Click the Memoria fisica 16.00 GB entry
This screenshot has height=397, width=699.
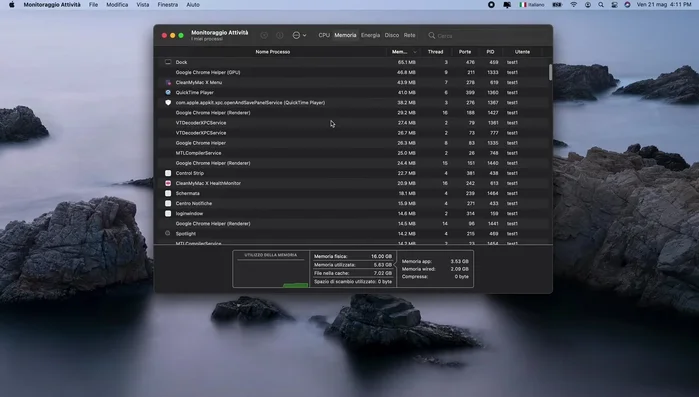pyautogui.click(x=353, y=256)
